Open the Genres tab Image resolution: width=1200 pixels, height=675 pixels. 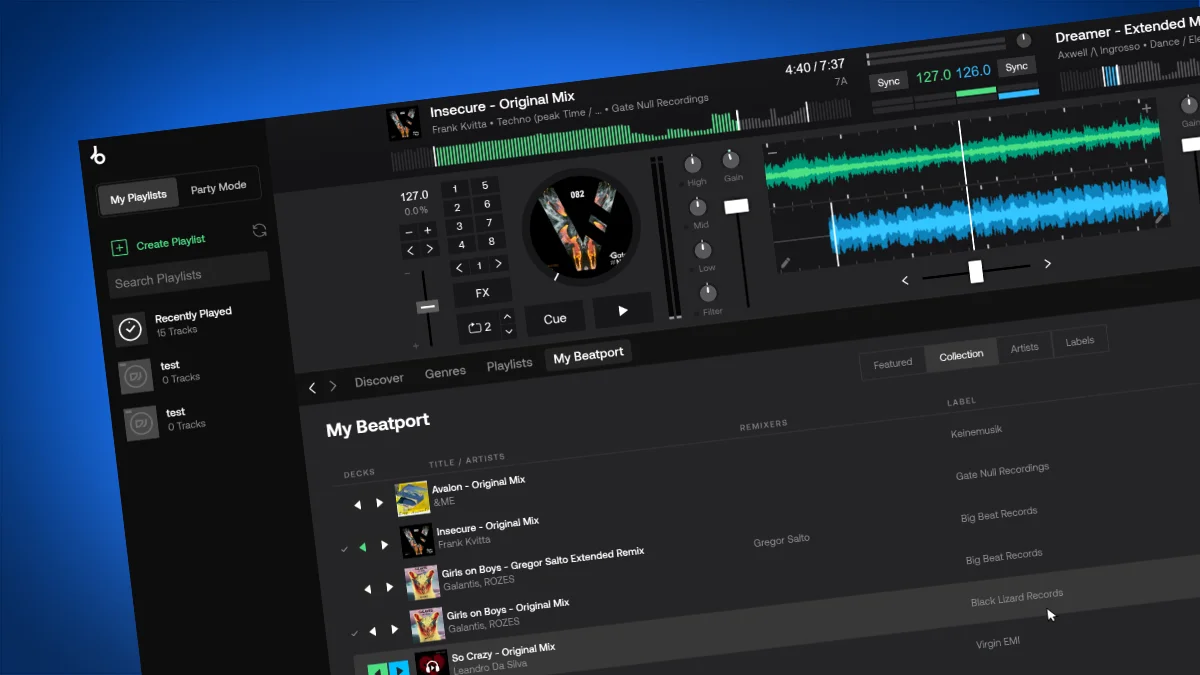click(x=445, y=370)
